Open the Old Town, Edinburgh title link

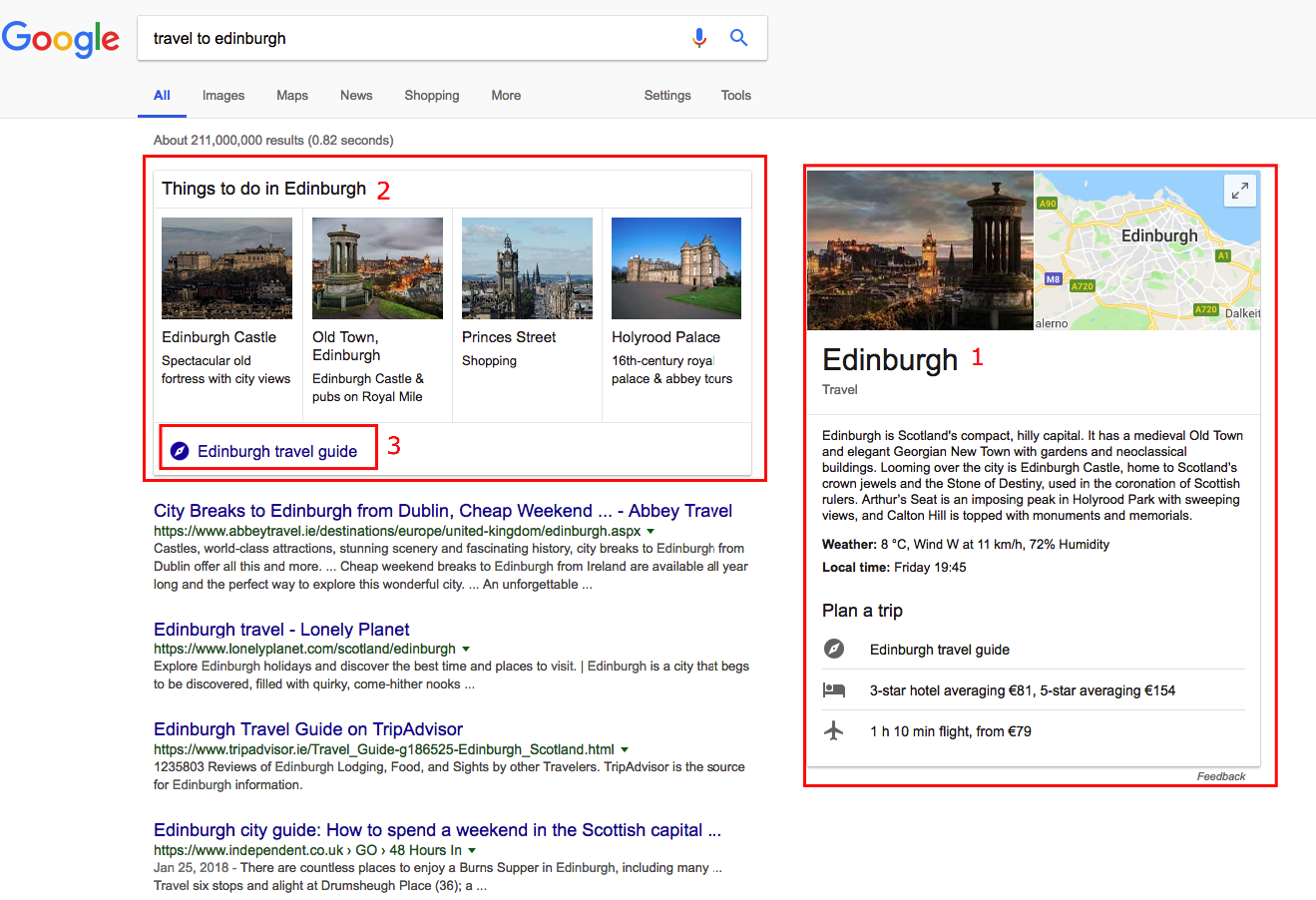346,346
